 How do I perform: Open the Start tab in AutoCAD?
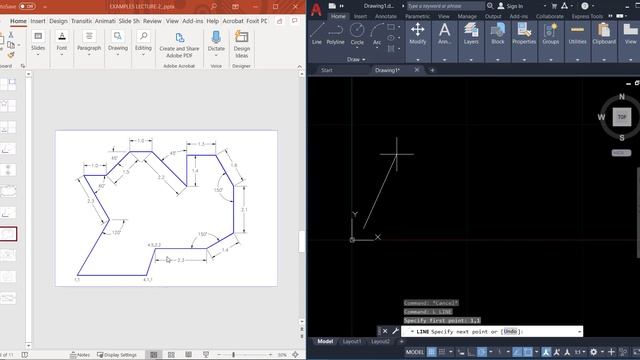coord(327,70)
